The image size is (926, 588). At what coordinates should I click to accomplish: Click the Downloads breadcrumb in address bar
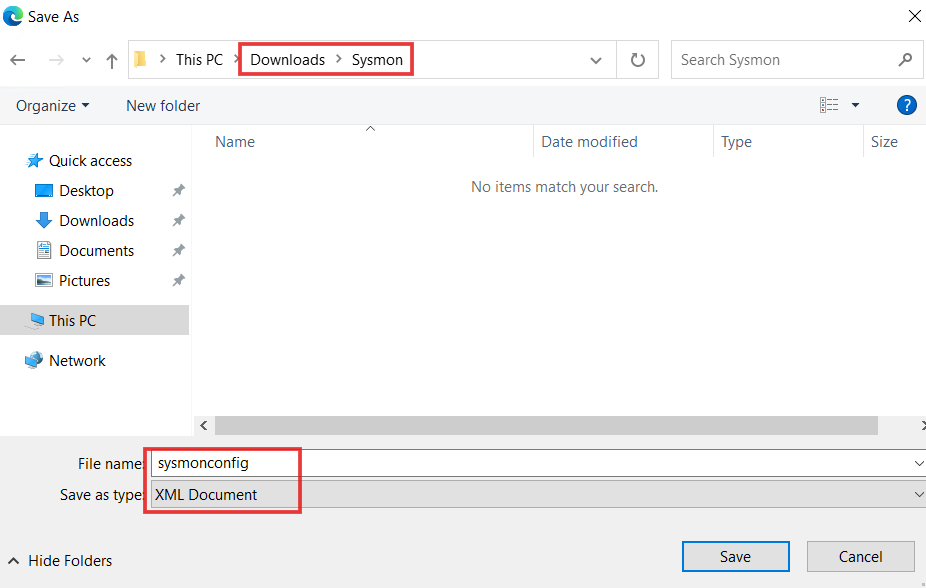click(x=288, y=60)
